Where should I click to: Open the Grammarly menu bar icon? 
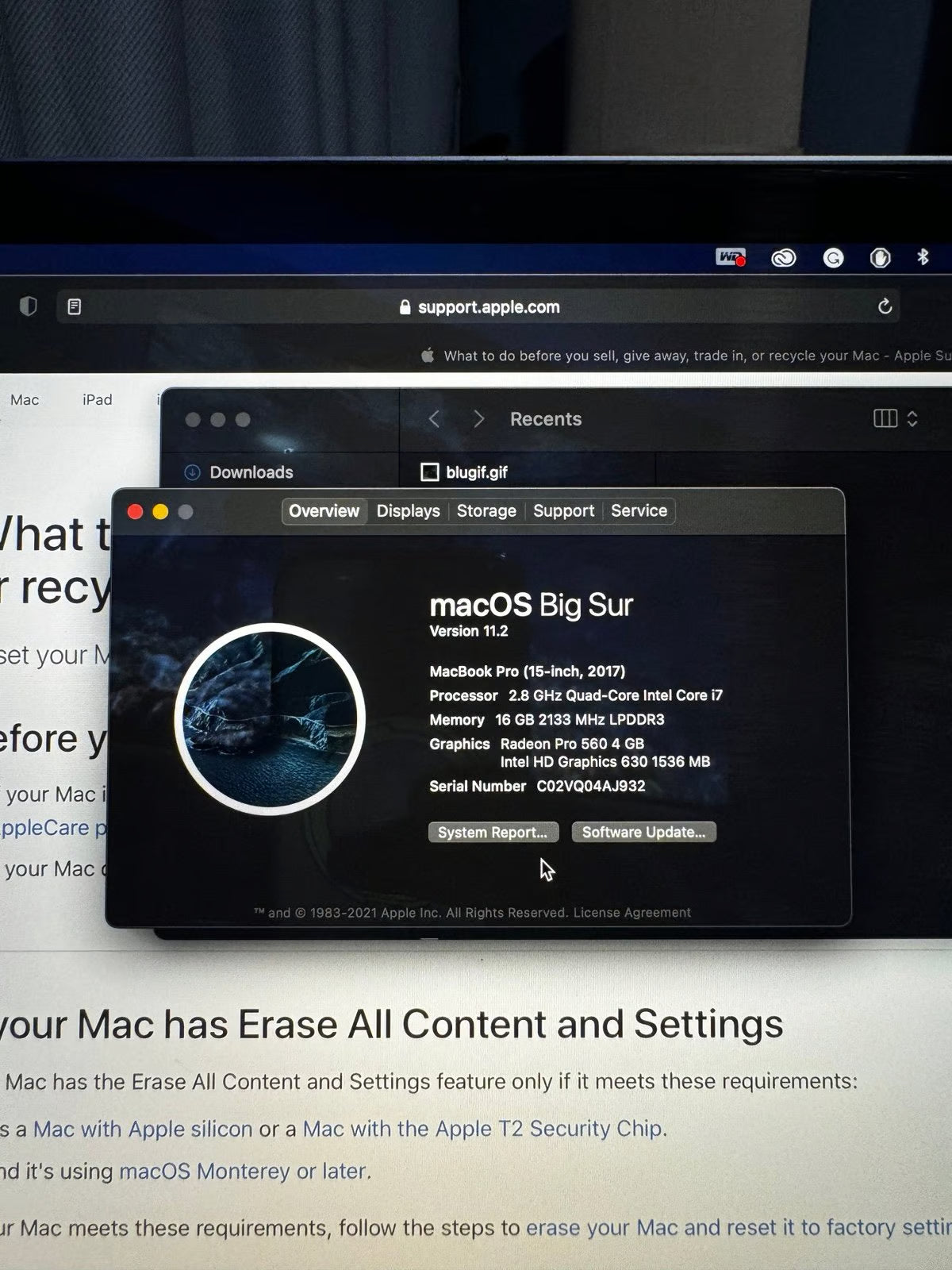click(x=833, y=258)
